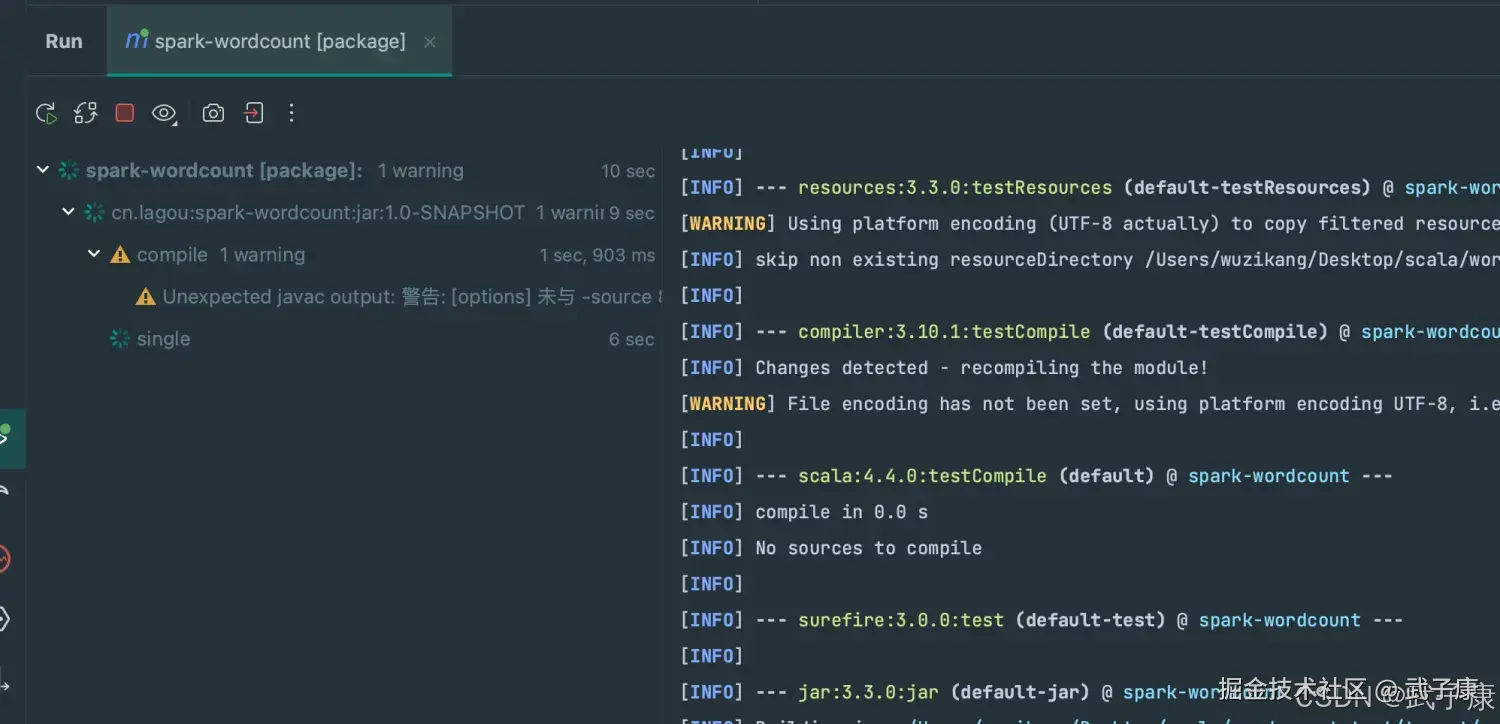Click the hexagon services icon in sidebar

5,620
